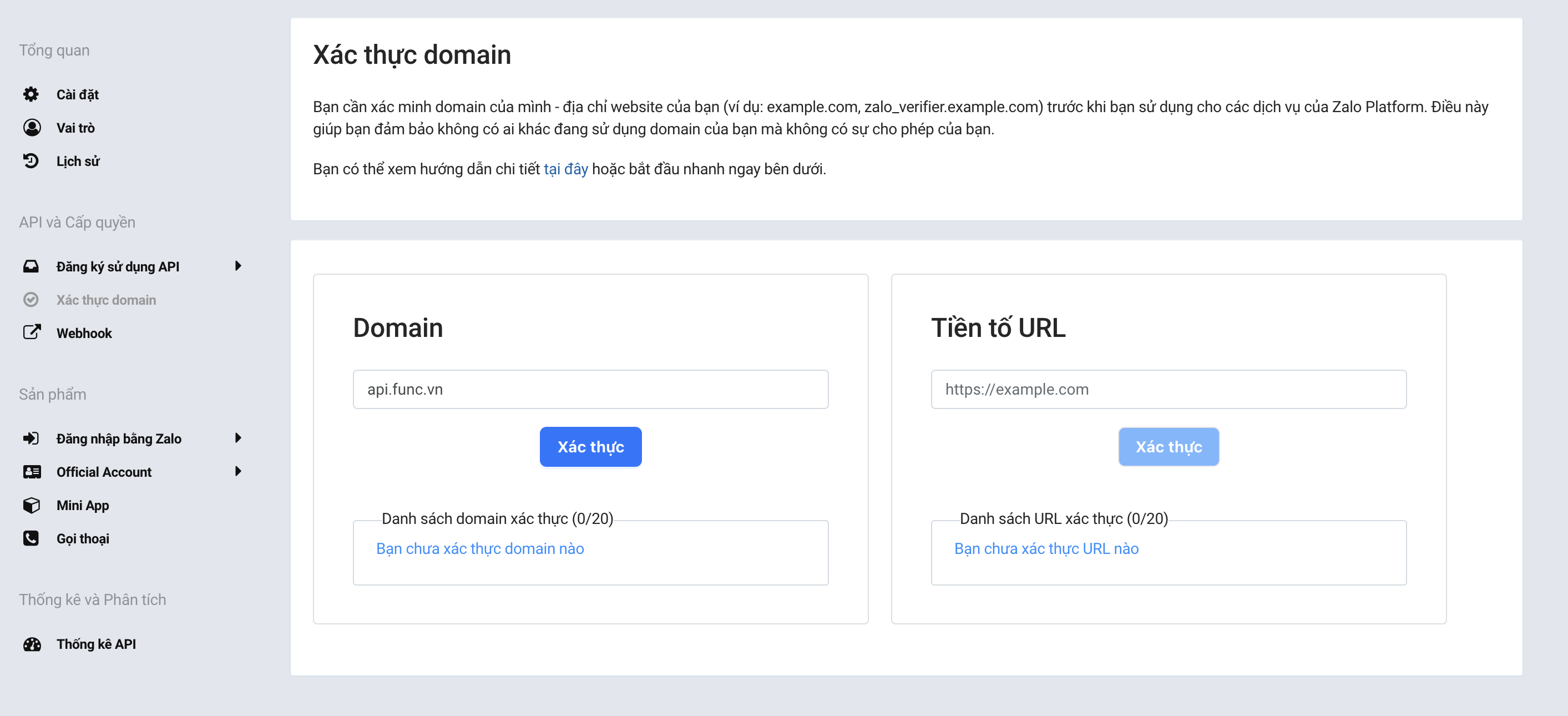The image size is (1568, 716).
Task: Click the Đăng ký sử dụng API inbox icon
Action: coord(31,266)
